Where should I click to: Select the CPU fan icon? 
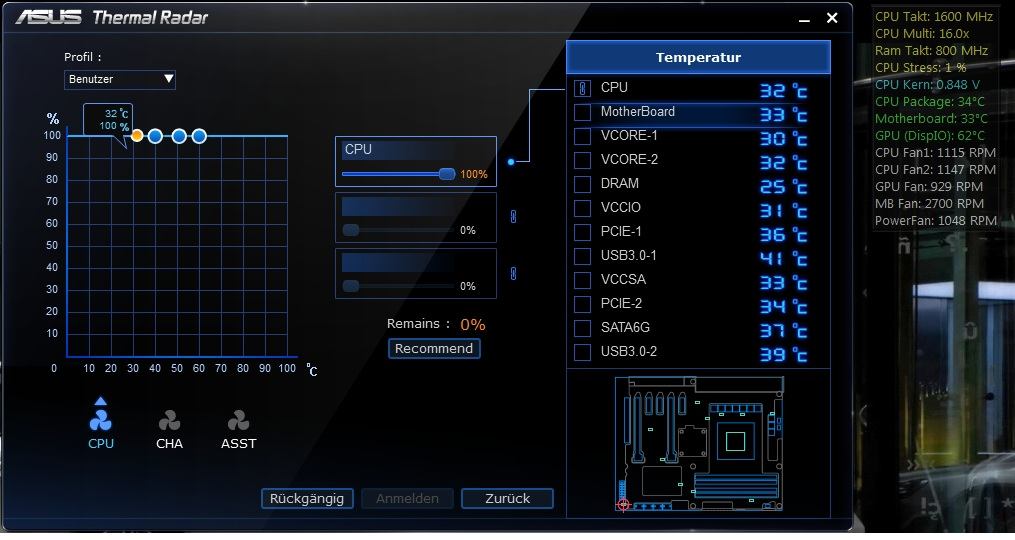(x=100, y=420)
